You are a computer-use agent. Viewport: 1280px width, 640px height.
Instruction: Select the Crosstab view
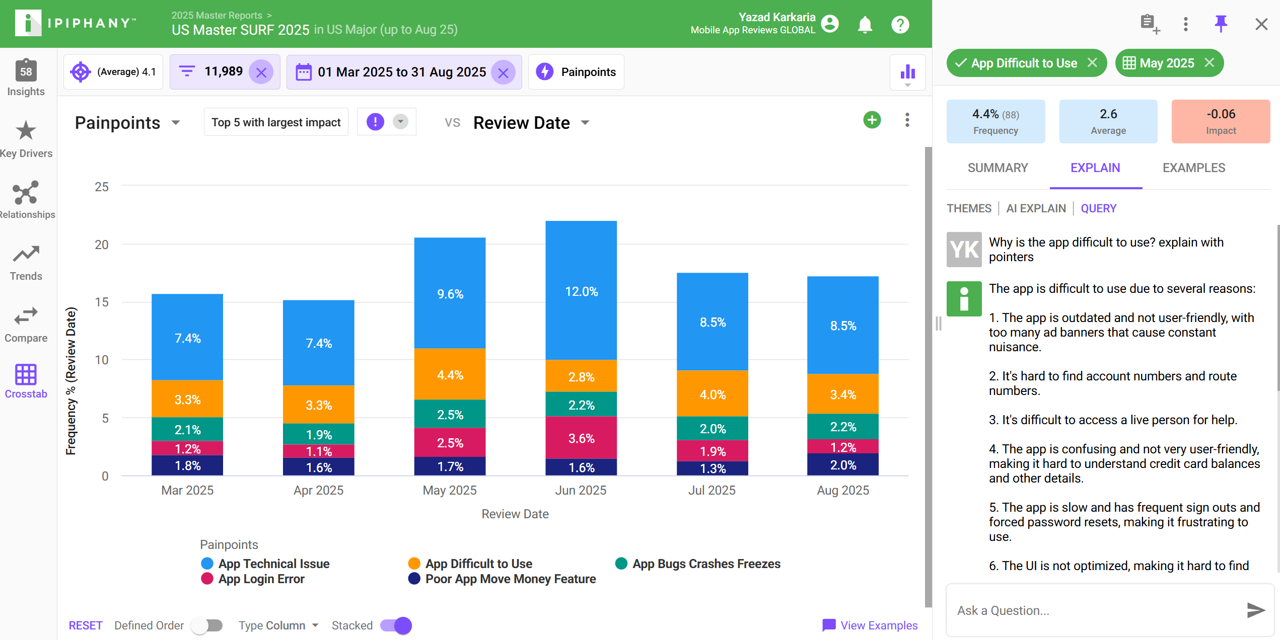click(27, 380)
